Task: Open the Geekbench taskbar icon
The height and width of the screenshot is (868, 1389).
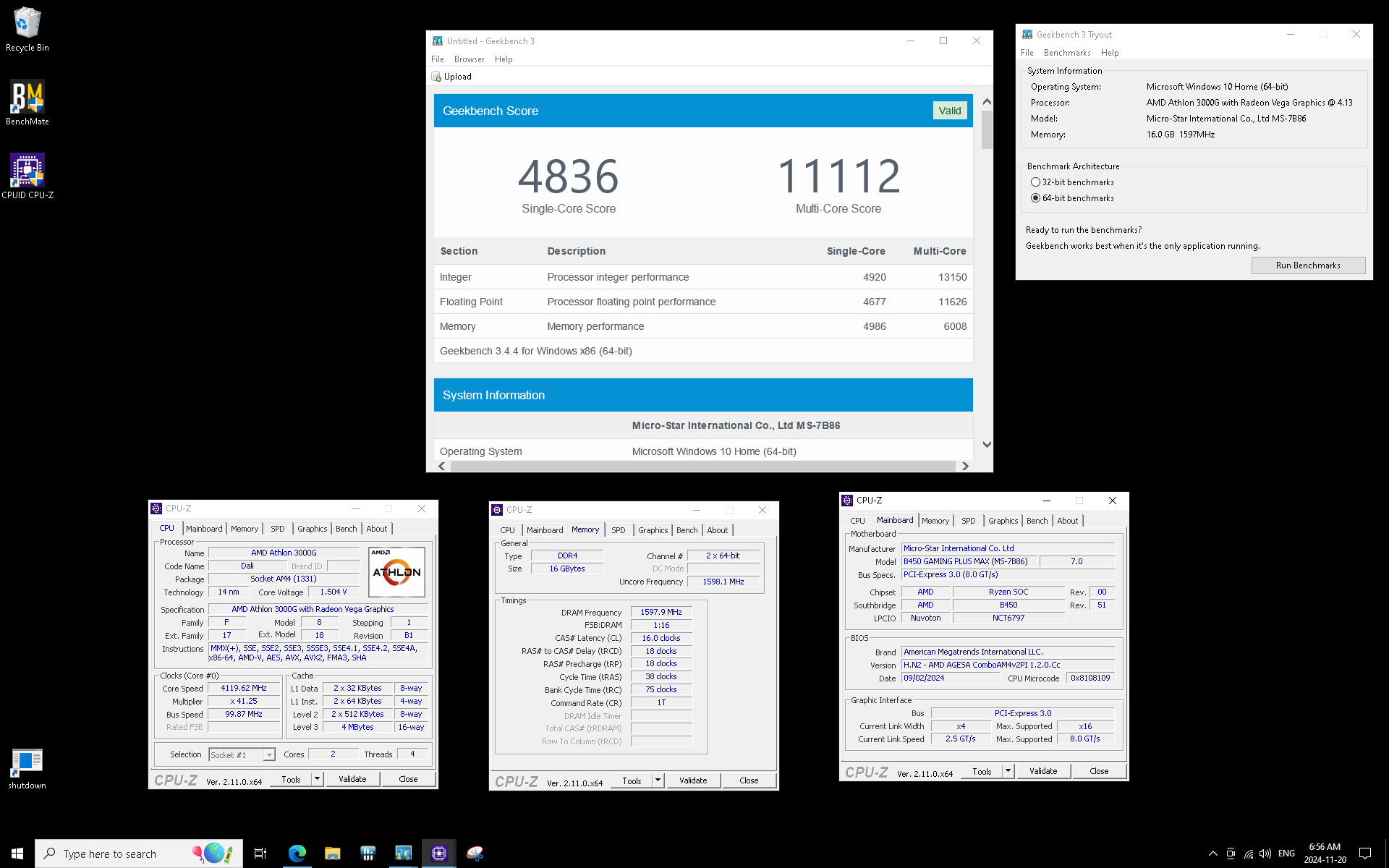Action: (x=403, y=854)
